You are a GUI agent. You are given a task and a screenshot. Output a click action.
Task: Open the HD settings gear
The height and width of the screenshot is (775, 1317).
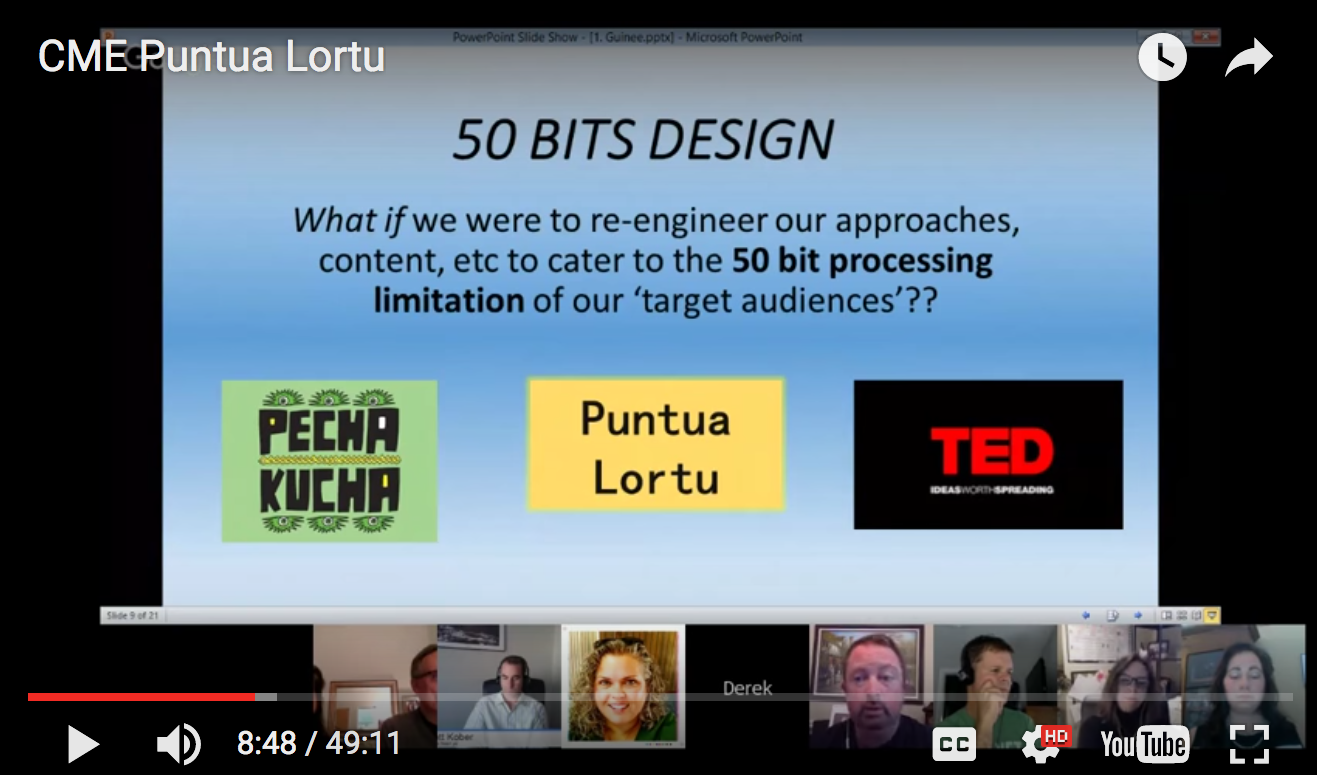1045,744
